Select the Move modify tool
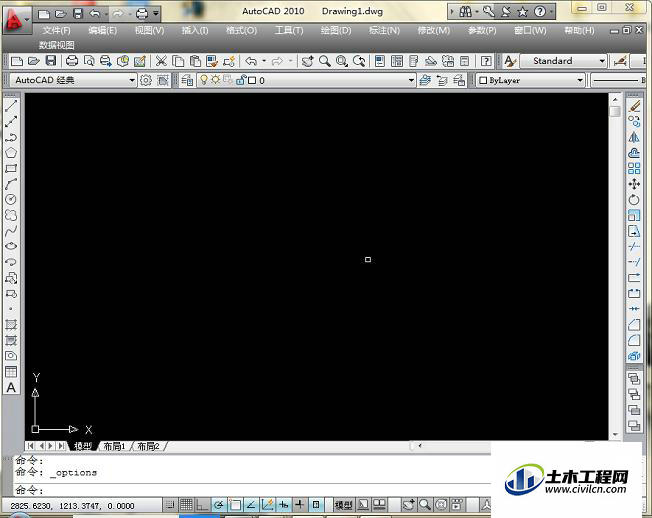The width and height of the screenshot is (652, 518). click(x=634, y=184)
